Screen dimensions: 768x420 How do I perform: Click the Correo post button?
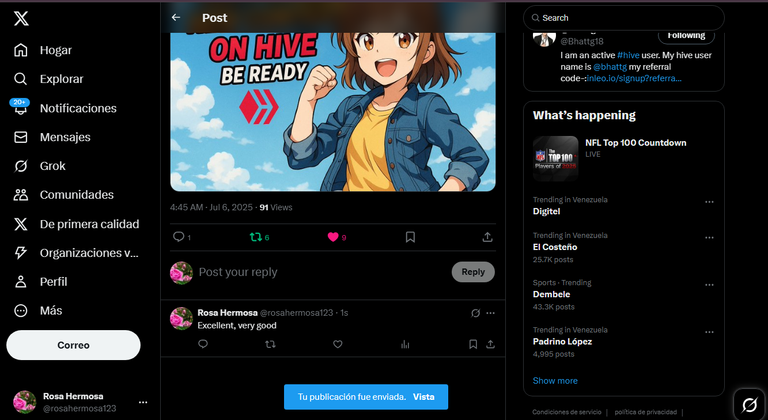(73, 345)
